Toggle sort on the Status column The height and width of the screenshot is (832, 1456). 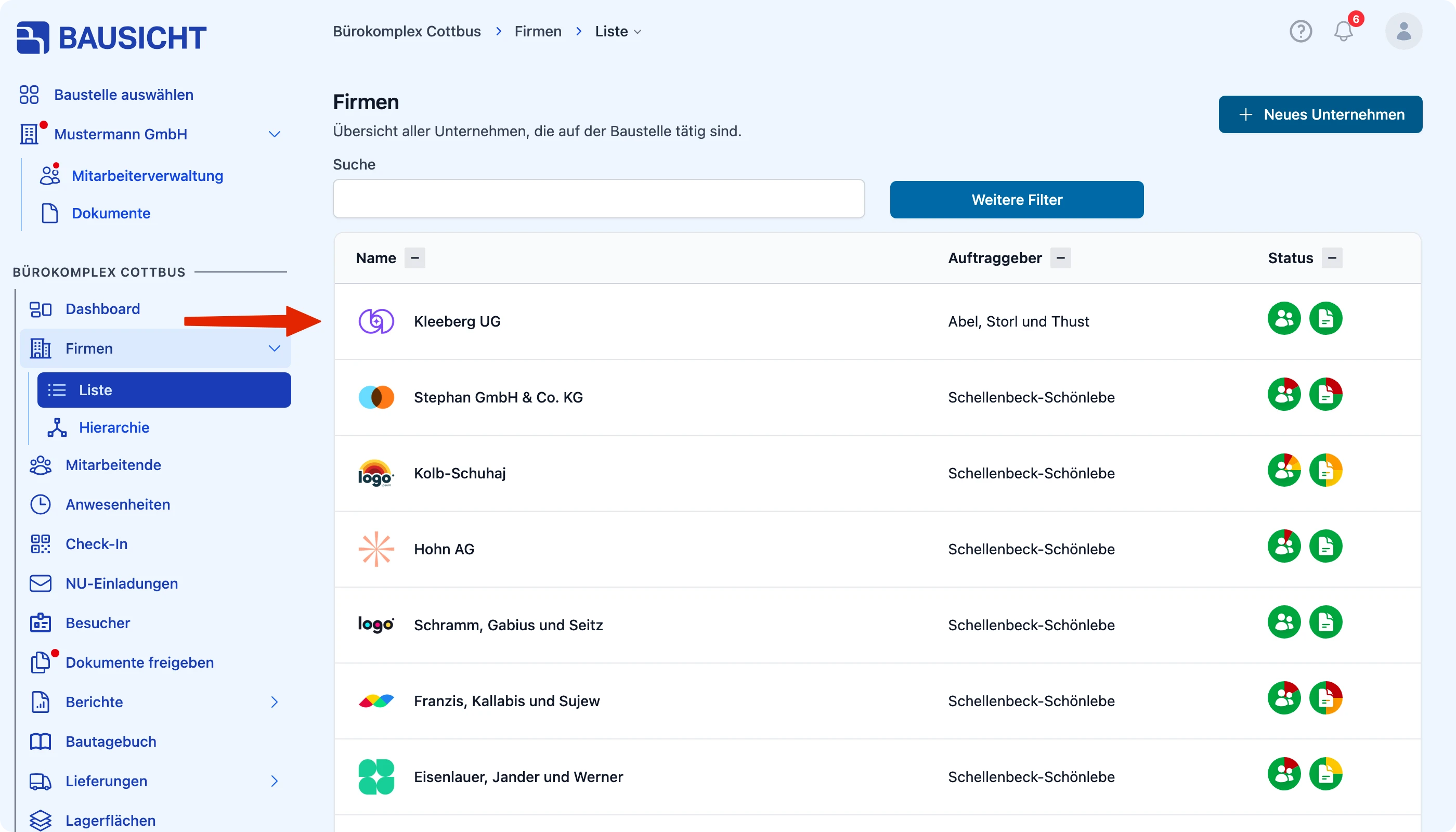1332,258
